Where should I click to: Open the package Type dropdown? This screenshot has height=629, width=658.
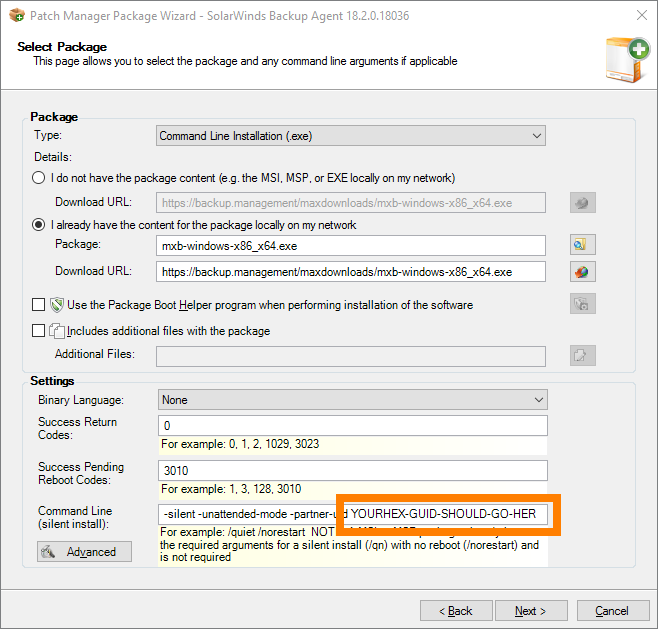(x=351, y=136)
